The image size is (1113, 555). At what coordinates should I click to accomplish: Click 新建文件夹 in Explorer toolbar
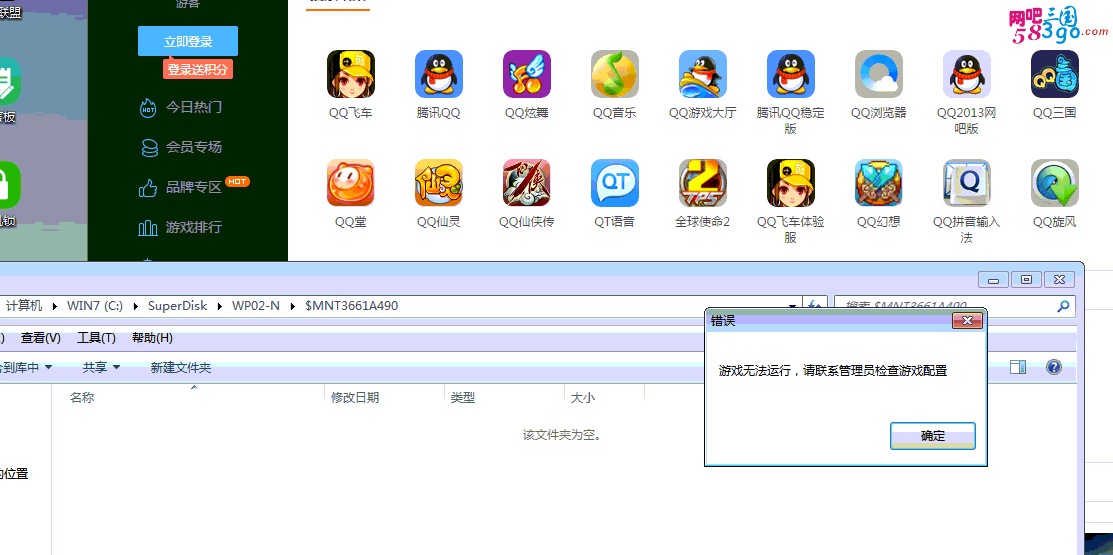181,368
